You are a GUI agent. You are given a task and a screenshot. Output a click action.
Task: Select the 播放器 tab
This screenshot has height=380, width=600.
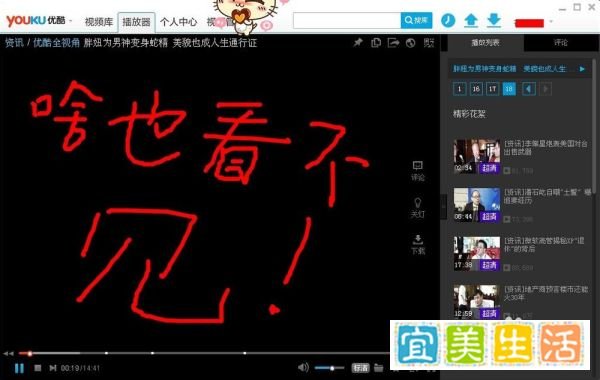[x=136, y=22]
